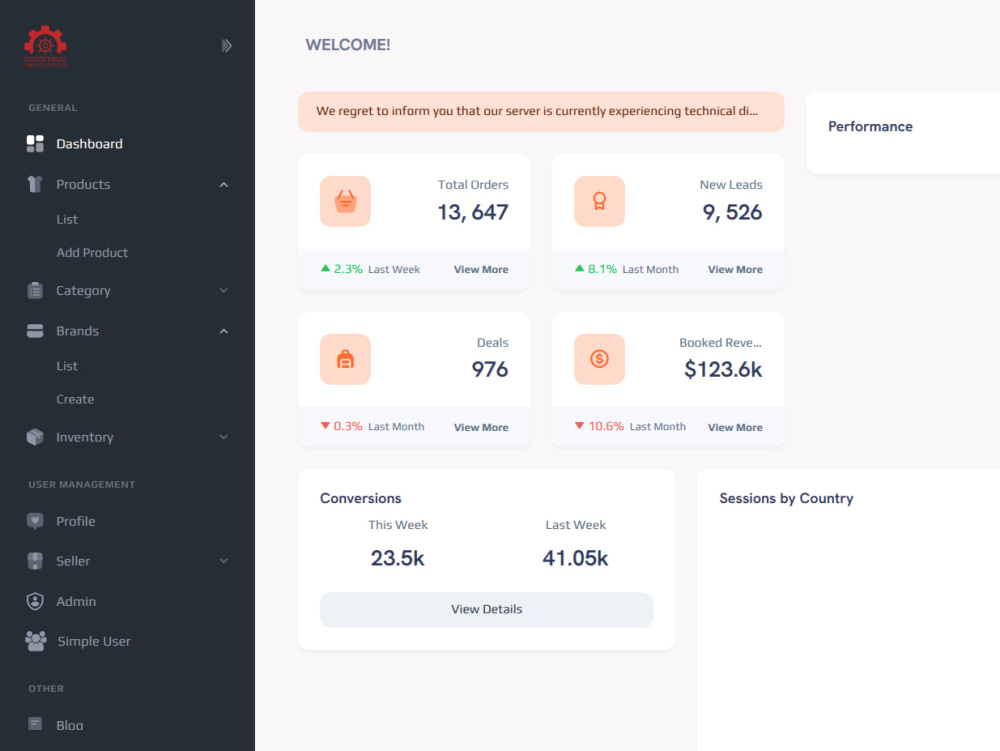This screenshot has height=751, width=1000.
Task: Click the New Leads award icon
Action: 599,201
